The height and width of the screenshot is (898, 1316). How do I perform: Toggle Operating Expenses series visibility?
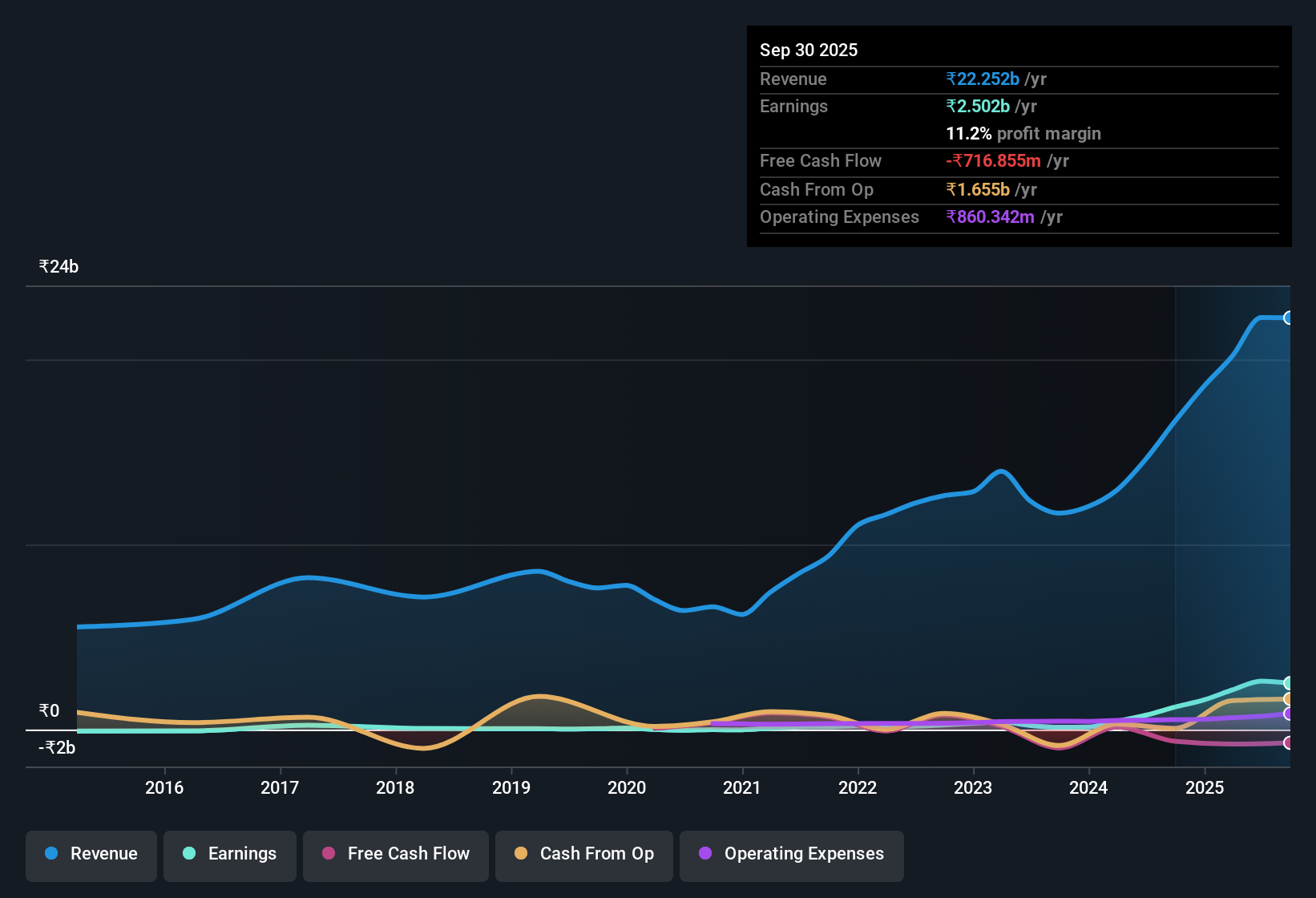[791, 856]
